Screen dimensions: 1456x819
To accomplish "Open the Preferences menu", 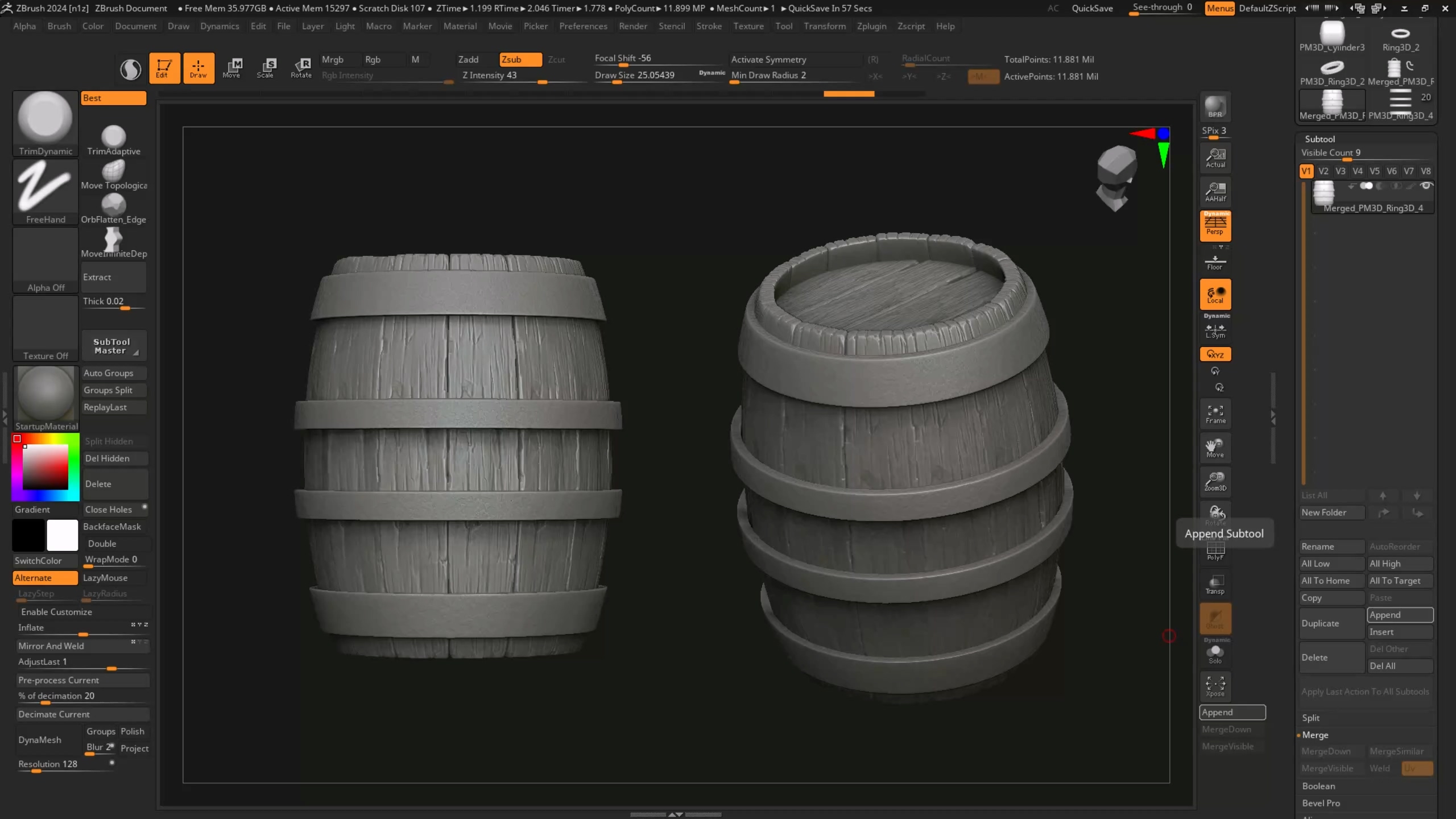I will pyautogui.click(x=583, y=26).
